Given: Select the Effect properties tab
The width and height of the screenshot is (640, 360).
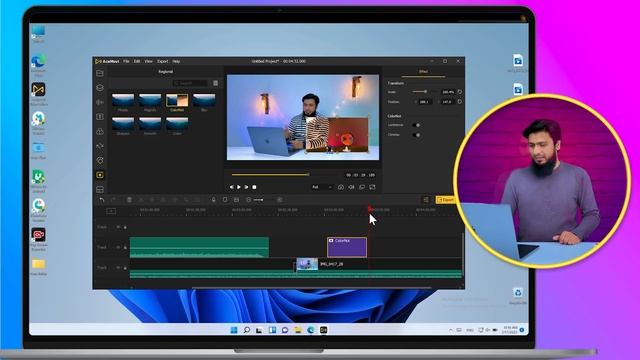Looking at the screenshot, I should coord(423,72).
